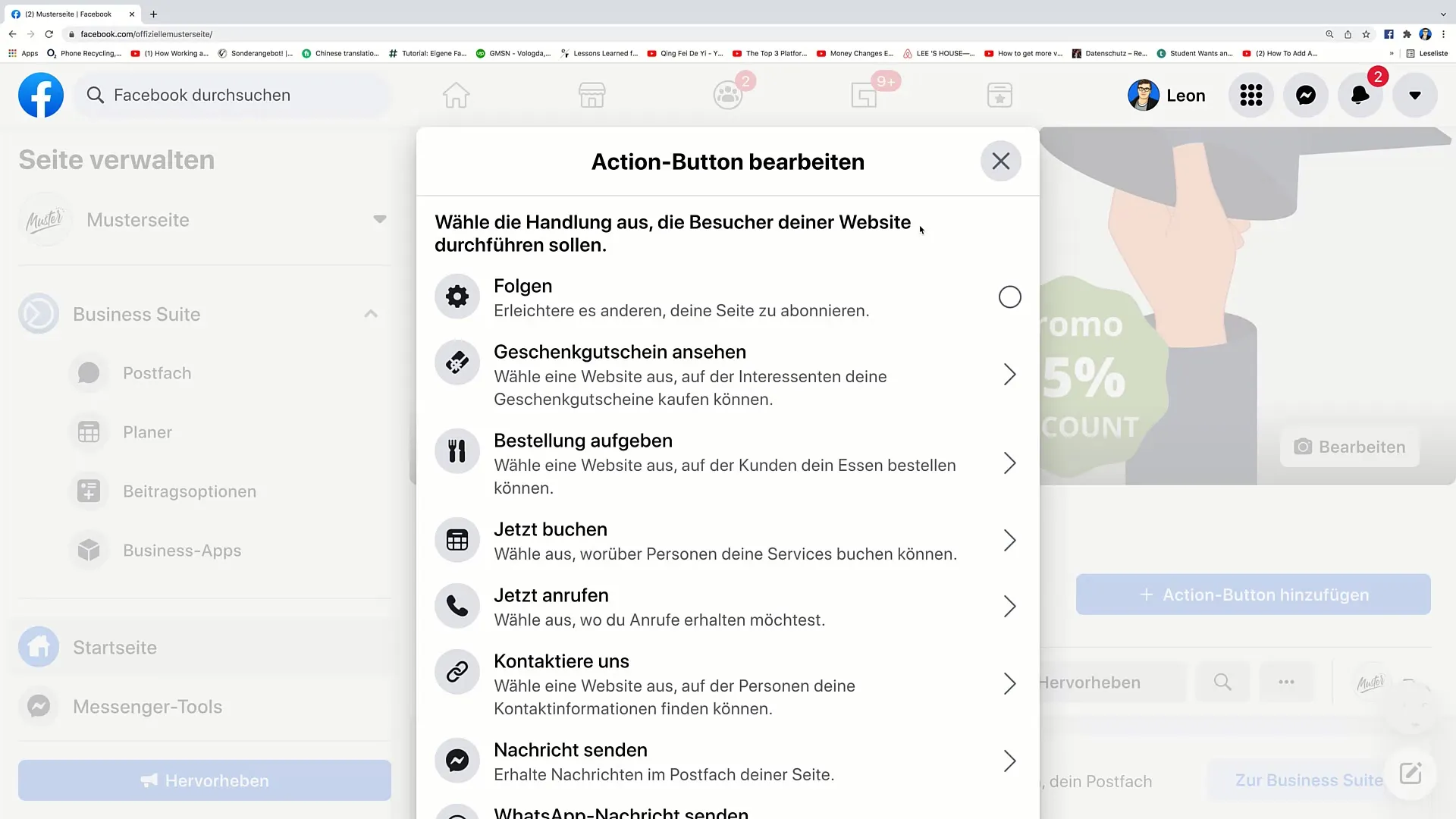The image size is (1456, 819).
Task: Open the Groups icon with badge
Action: (728, 95)
